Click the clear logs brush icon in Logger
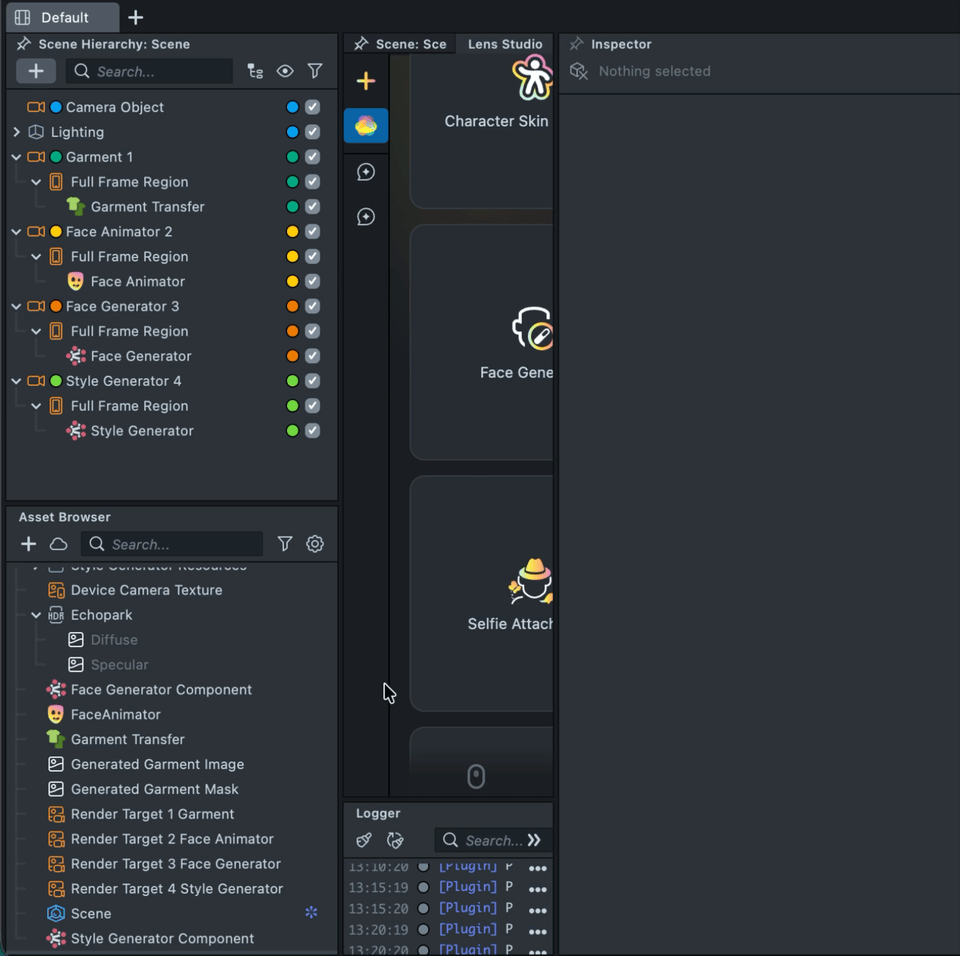This screenshot has height=956, width=960. click(364, 840)
